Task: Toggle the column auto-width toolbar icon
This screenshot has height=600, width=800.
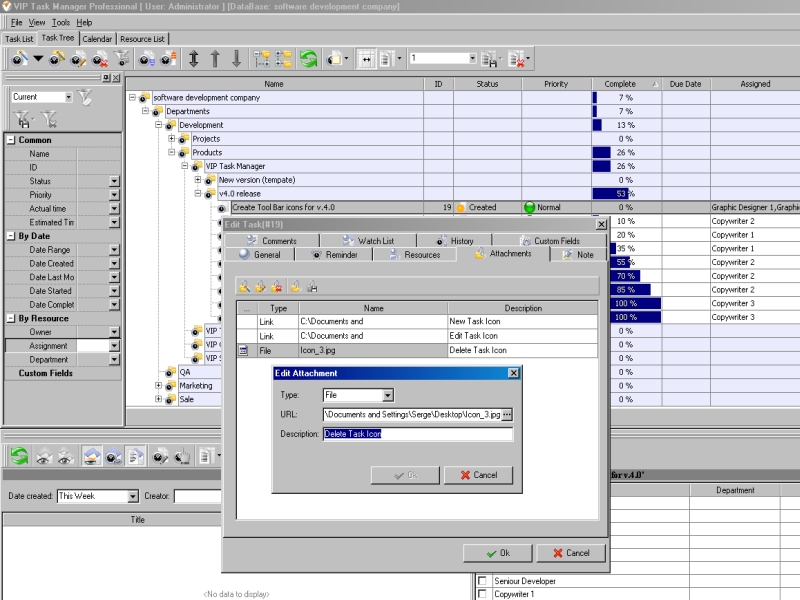Action: pyautogui.click(x=366, y=59)
